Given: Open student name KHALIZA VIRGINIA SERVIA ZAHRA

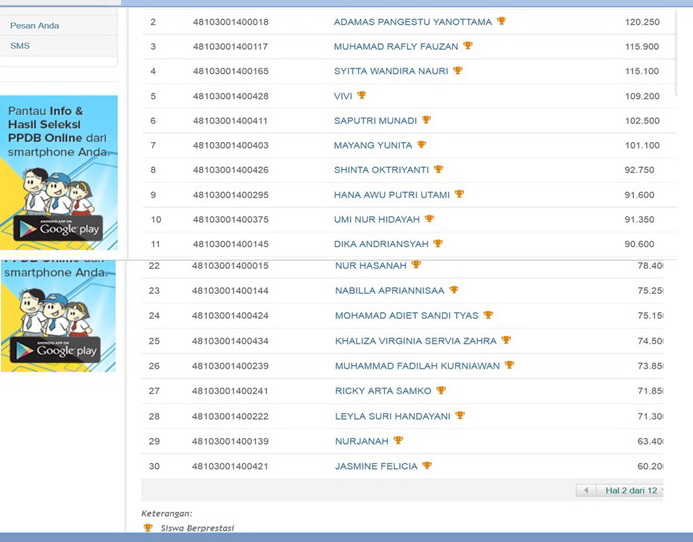Looking at the screenshot, I should (416, 341).
